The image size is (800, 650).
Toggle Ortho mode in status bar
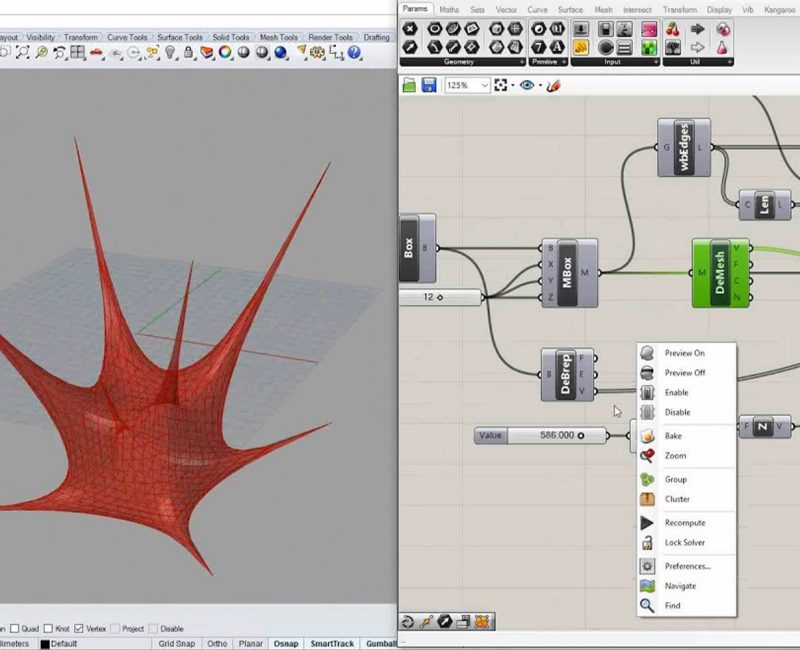click(x=217, y=644)
